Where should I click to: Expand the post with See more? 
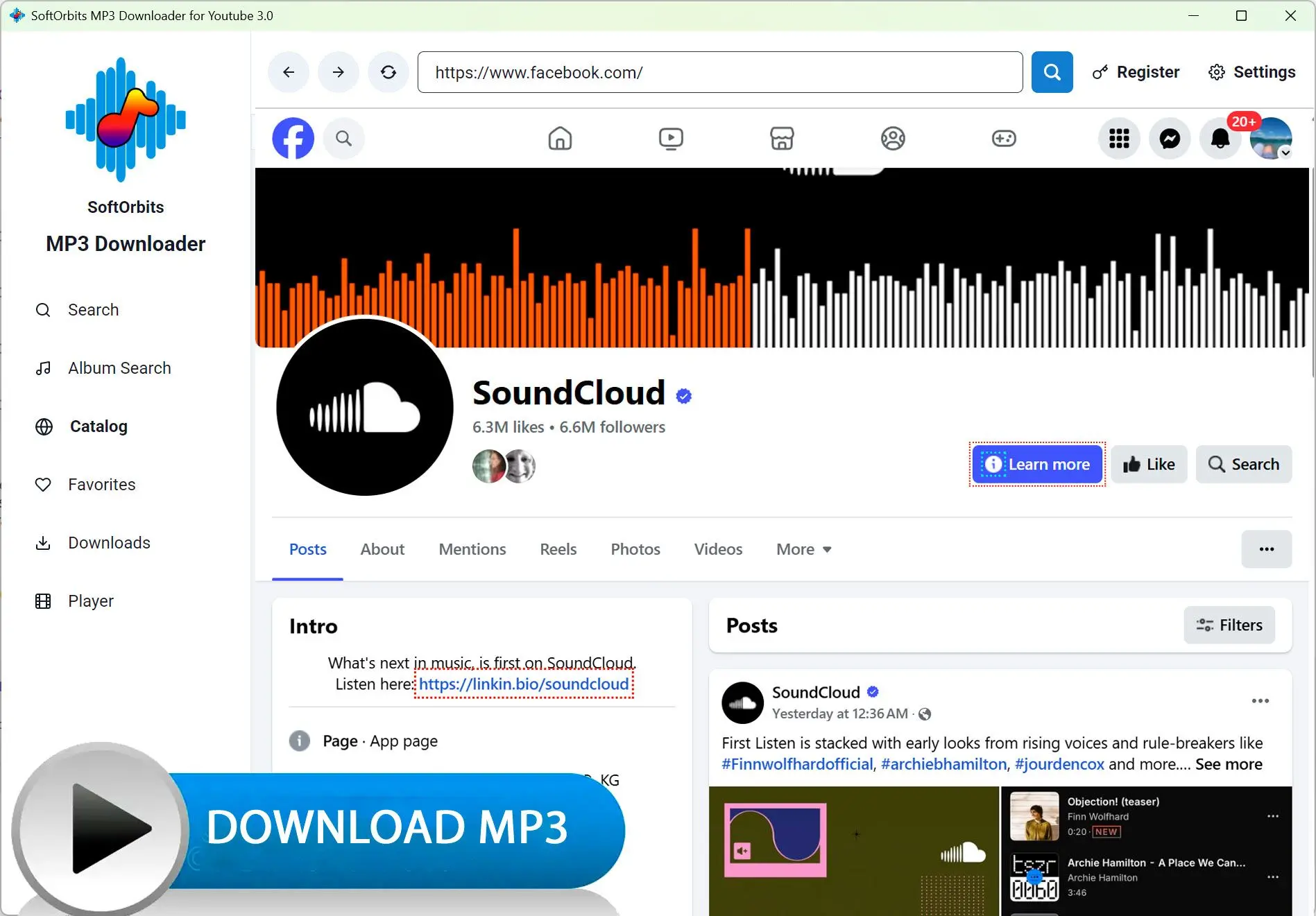coord(1229,764)
